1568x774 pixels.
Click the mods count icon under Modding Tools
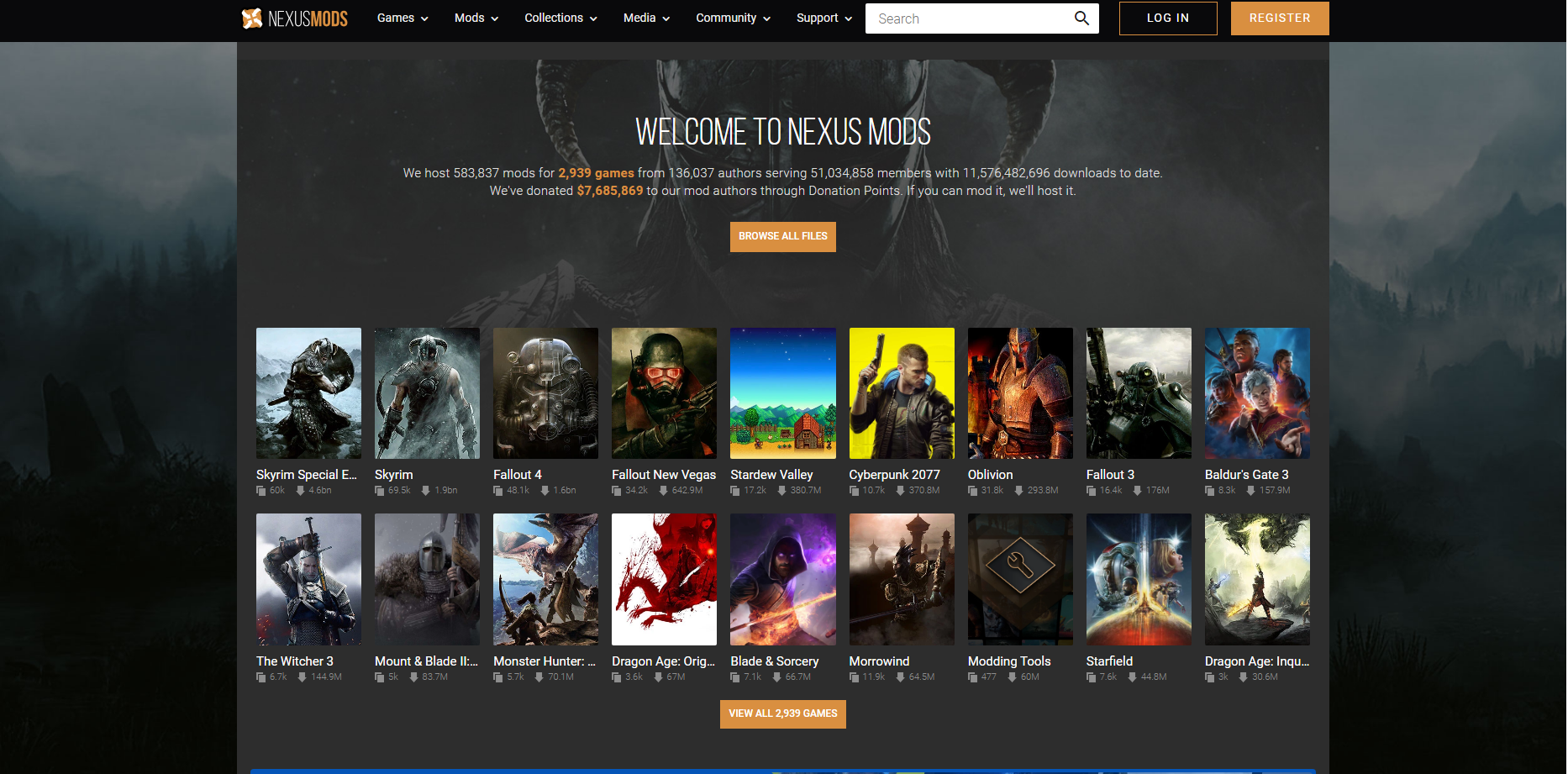pyautogui.click(x=973, y=677)
